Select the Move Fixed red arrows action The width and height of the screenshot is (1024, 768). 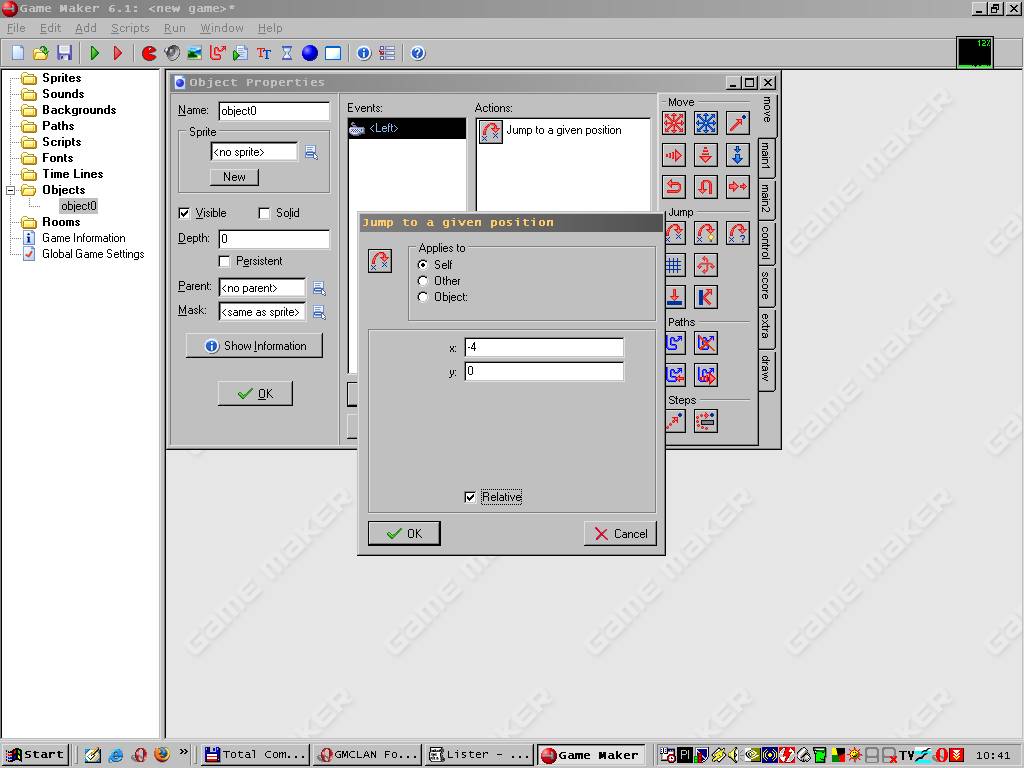(x=675, y=123)
